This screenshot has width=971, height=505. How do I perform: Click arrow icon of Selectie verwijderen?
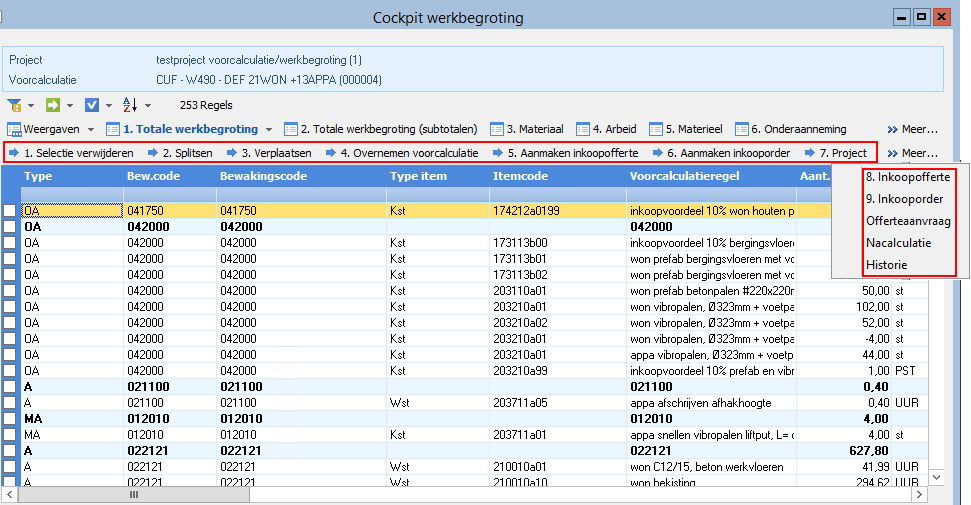click(x=14, y=153)
